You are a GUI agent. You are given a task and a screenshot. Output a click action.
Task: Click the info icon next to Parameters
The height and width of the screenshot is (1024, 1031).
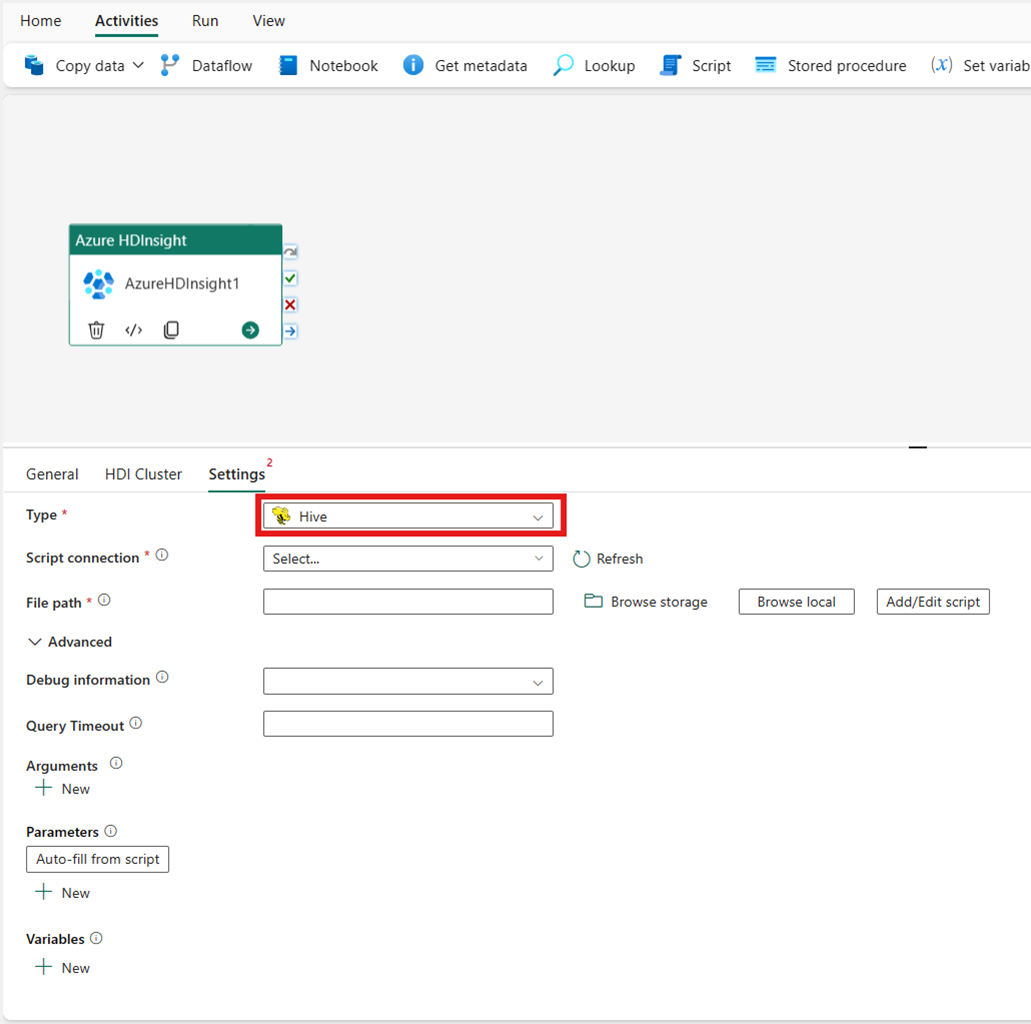110,831
